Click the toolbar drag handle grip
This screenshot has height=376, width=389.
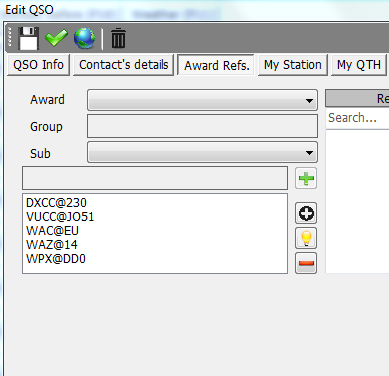pos(10,37)
